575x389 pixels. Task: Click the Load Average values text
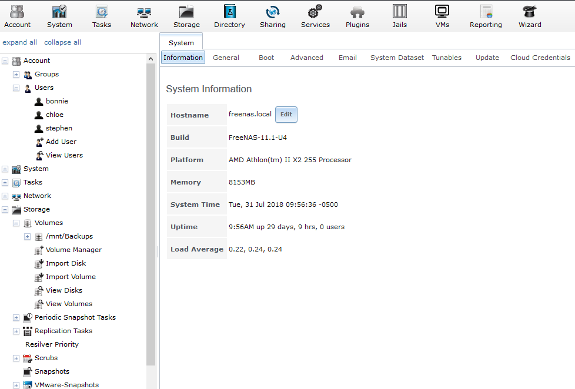point(255,249)
